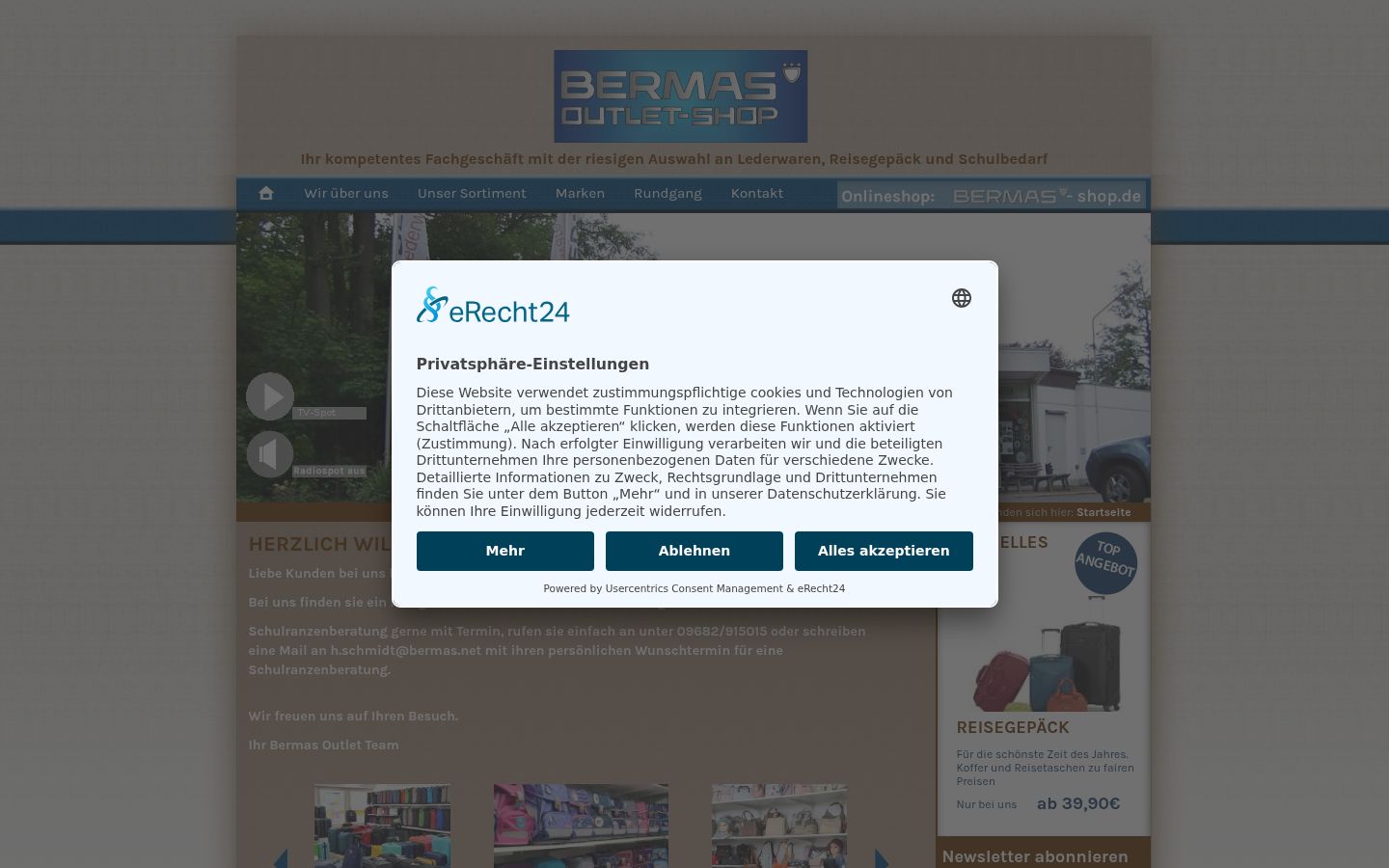Click the Powered by Usercentrics text
1389x868 pixels.
[x=694, y=588]
